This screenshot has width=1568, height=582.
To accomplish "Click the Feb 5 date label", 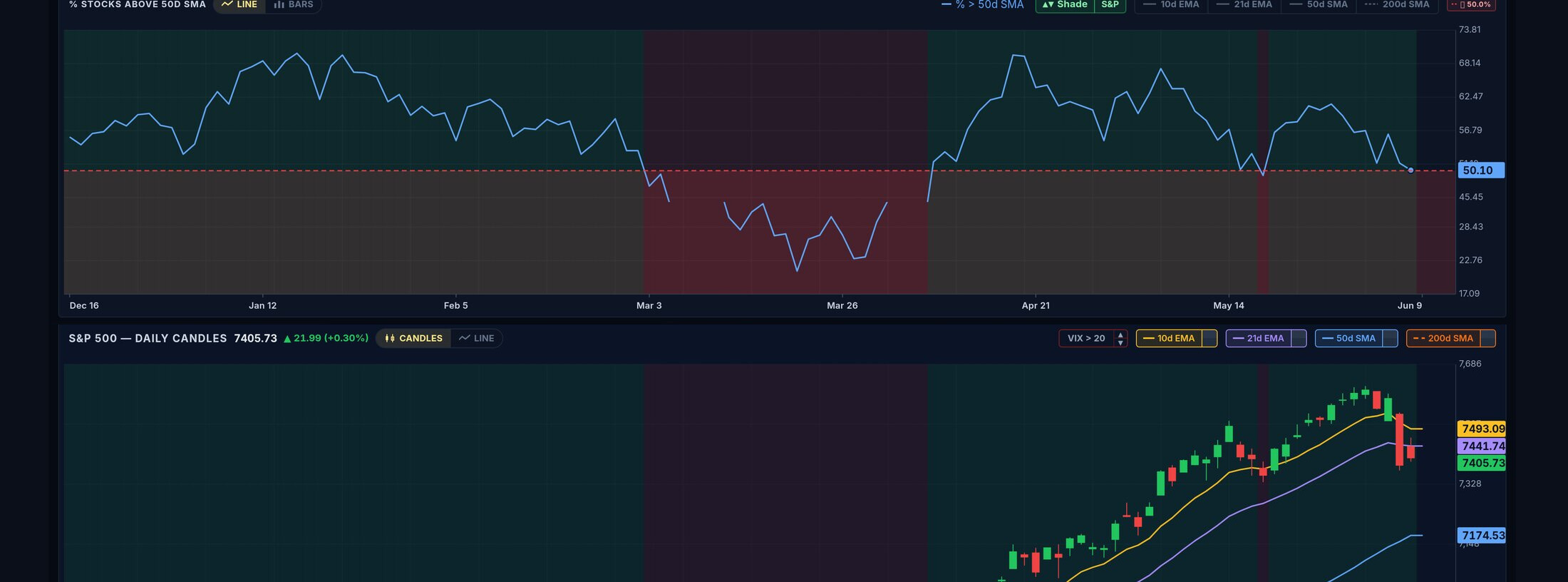I will tap(456, 305).
